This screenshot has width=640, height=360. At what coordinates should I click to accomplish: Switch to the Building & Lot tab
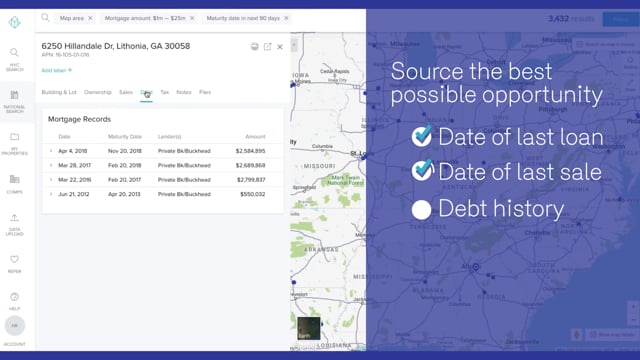[59, 92]
